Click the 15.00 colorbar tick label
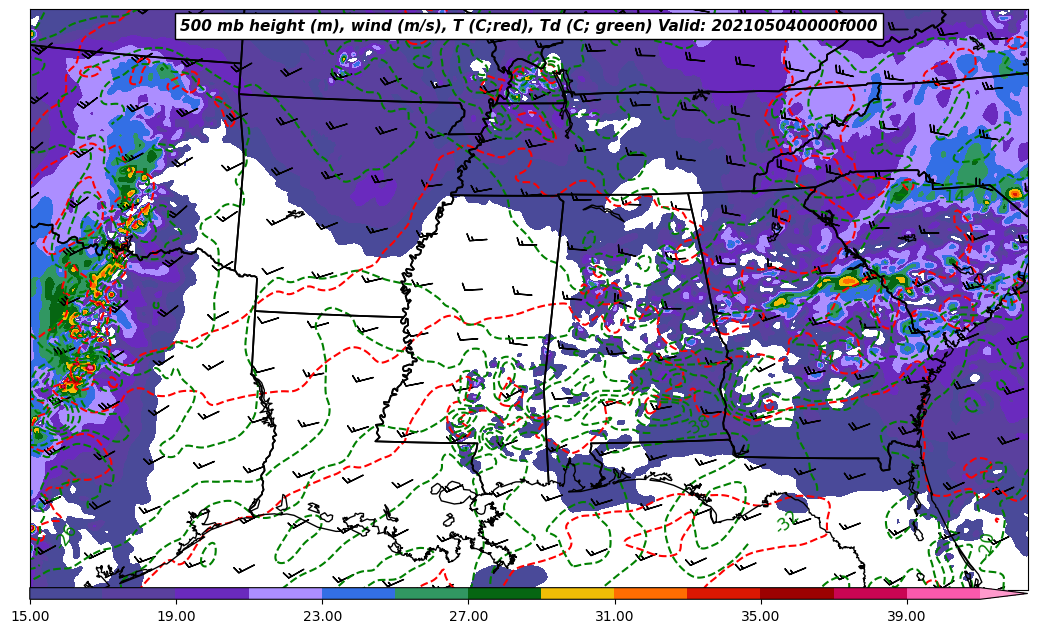Screen dimensions: 1037x633 (x=30, y=616)
